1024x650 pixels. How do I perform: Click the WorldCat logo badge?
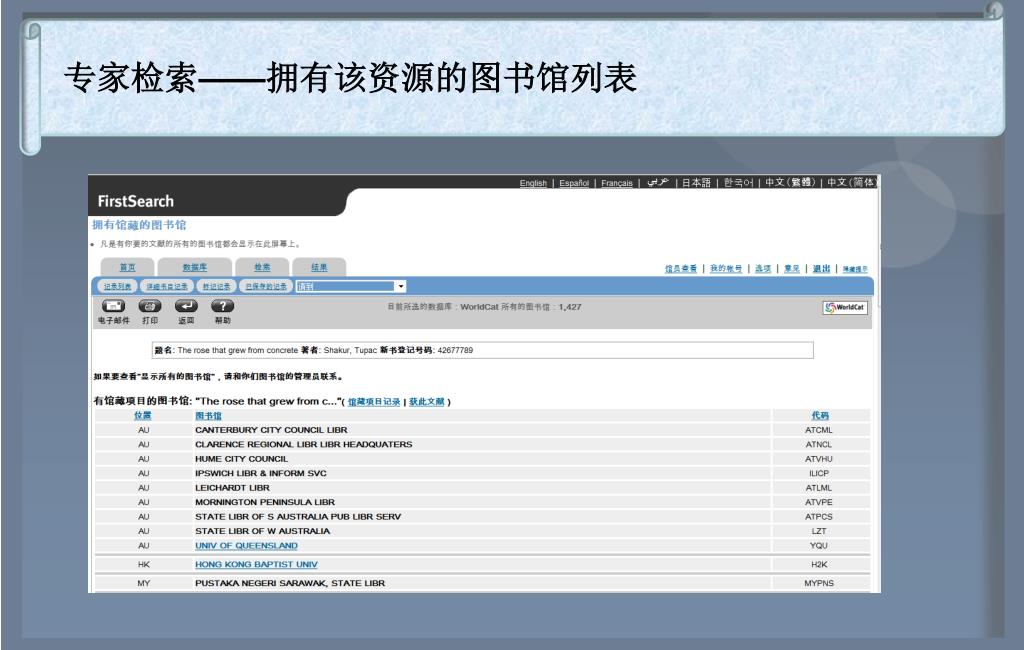click(845, 308)
